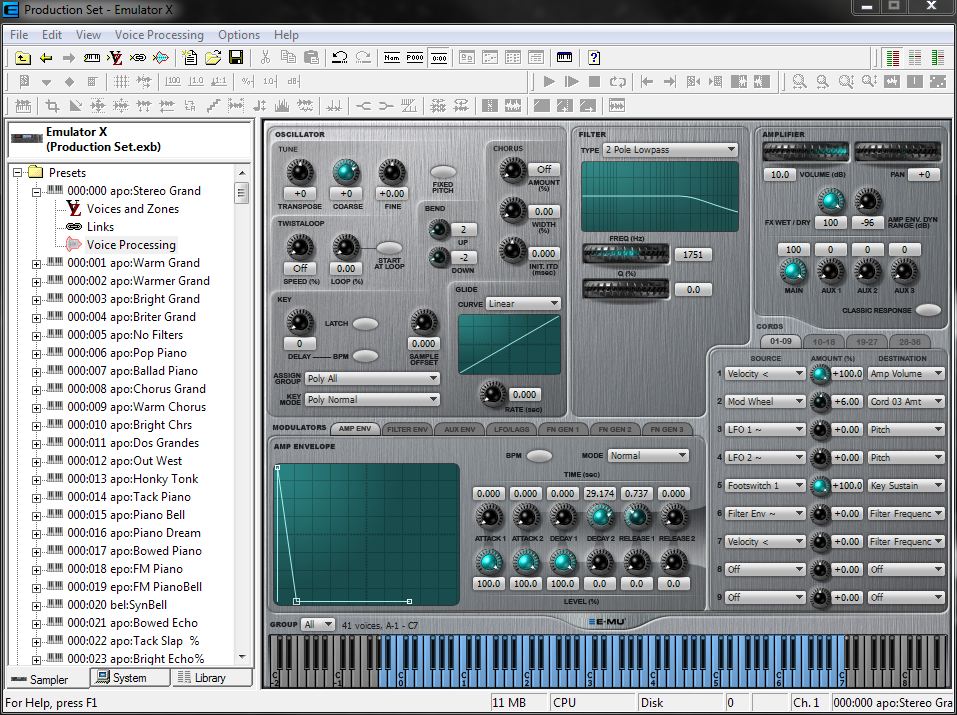Image resolution: width=957 pixels, height=715 pixels.
Task: Open the Amp Envelope Mode dropdown
Action: click(x=649, y=455)
